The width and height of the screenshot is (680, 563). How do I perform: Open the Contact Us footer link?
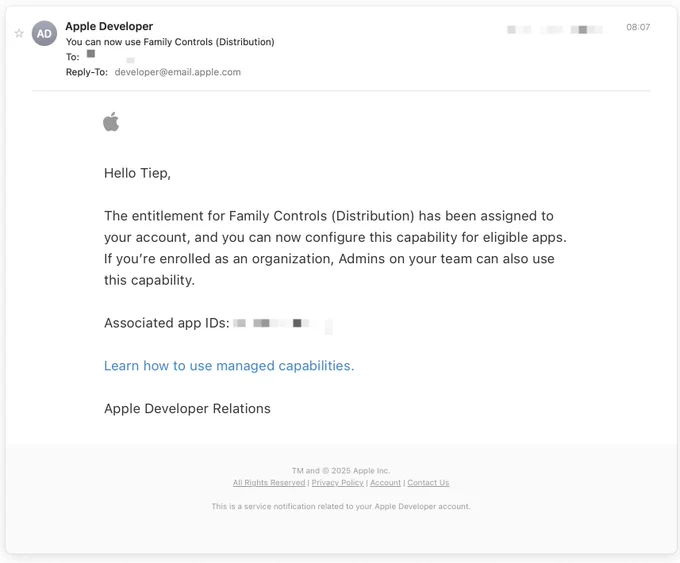(x=428, y=483)
